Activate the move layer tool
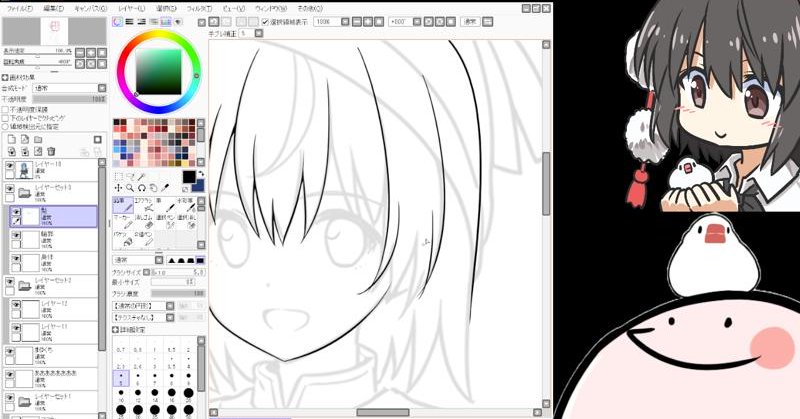This screenshot has width=800, height=419. pos(118,188)
